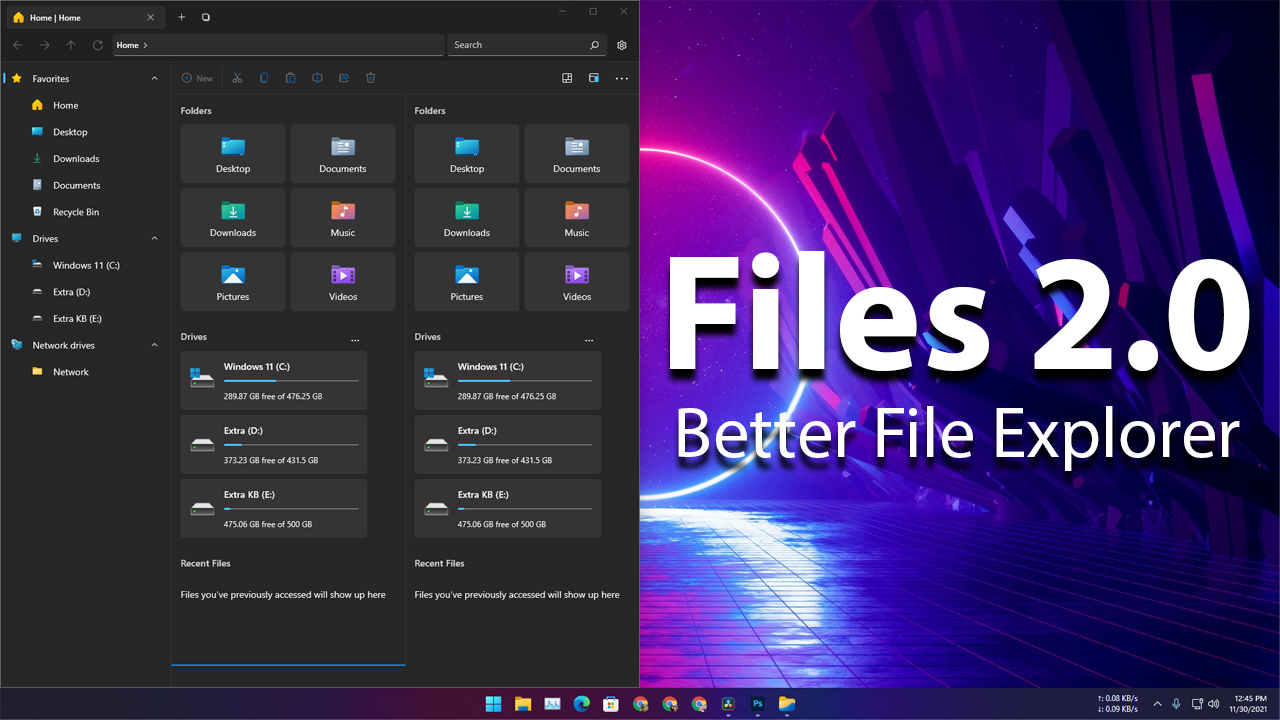Open Photoshop from the taskbar
Viewport: 1280px width, 720px height.
[x=757, y=704]
